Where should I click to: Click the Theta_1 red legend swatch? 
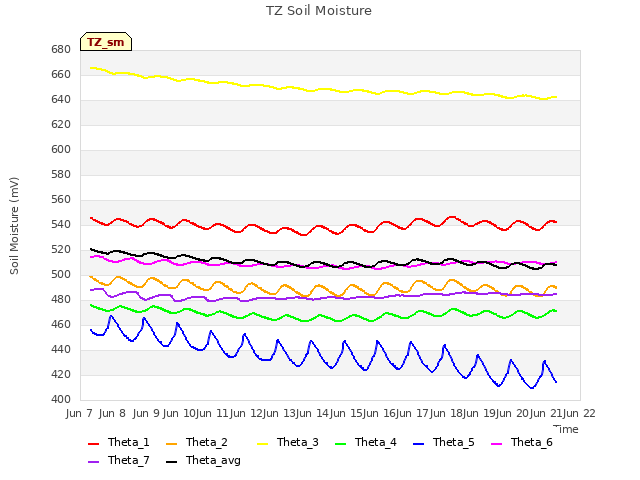pos(93,443)
